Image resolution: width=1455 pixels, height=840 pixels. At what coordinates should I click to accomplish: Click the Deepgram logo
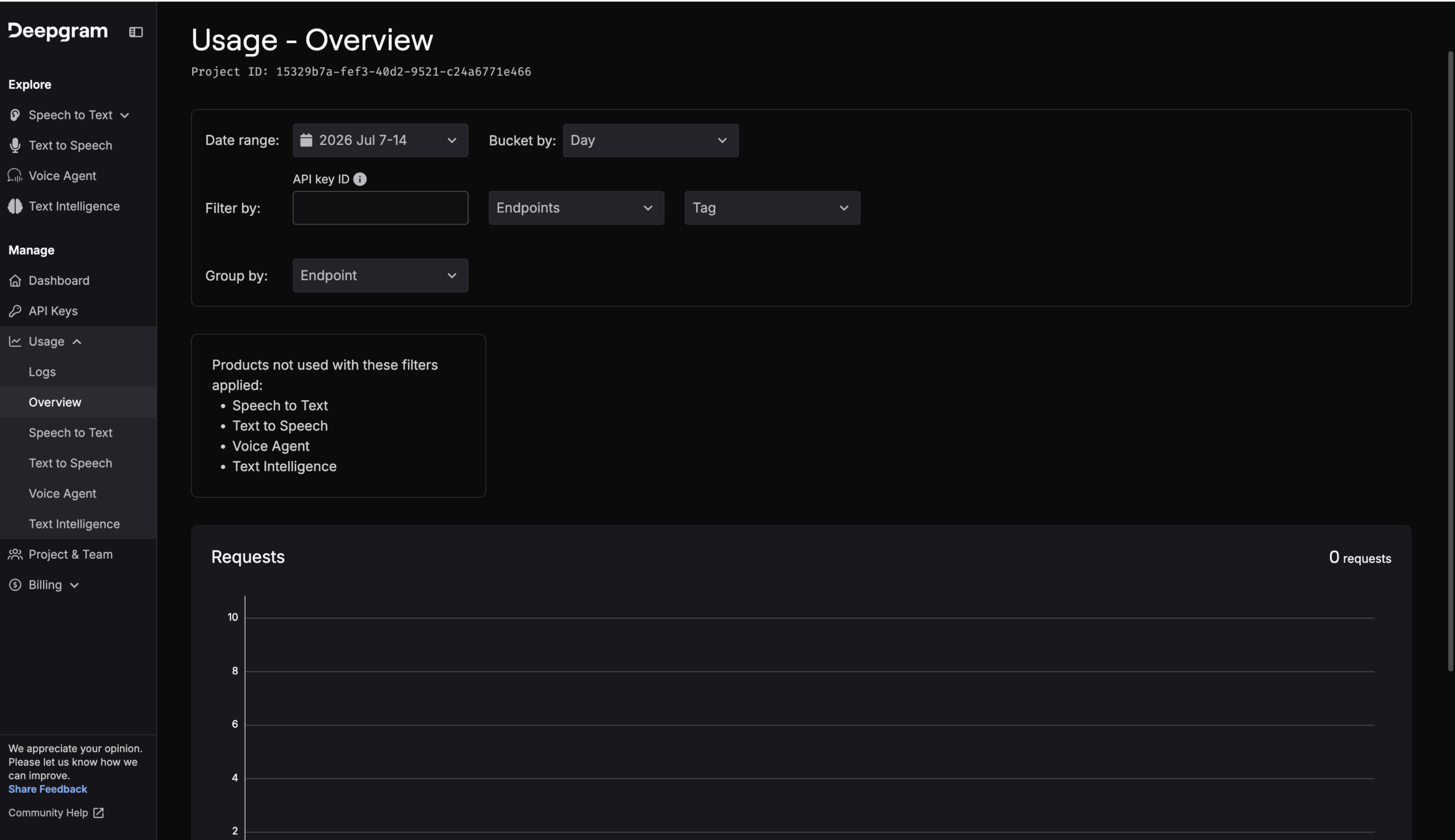point(58,31)
